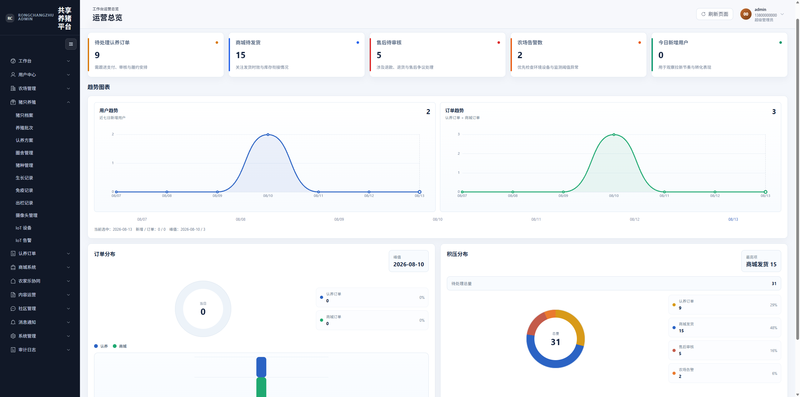This screenshot has height=397, width=800.
Task: Collapse the sidebar with the hamburger icon
Action: point(70,44)
